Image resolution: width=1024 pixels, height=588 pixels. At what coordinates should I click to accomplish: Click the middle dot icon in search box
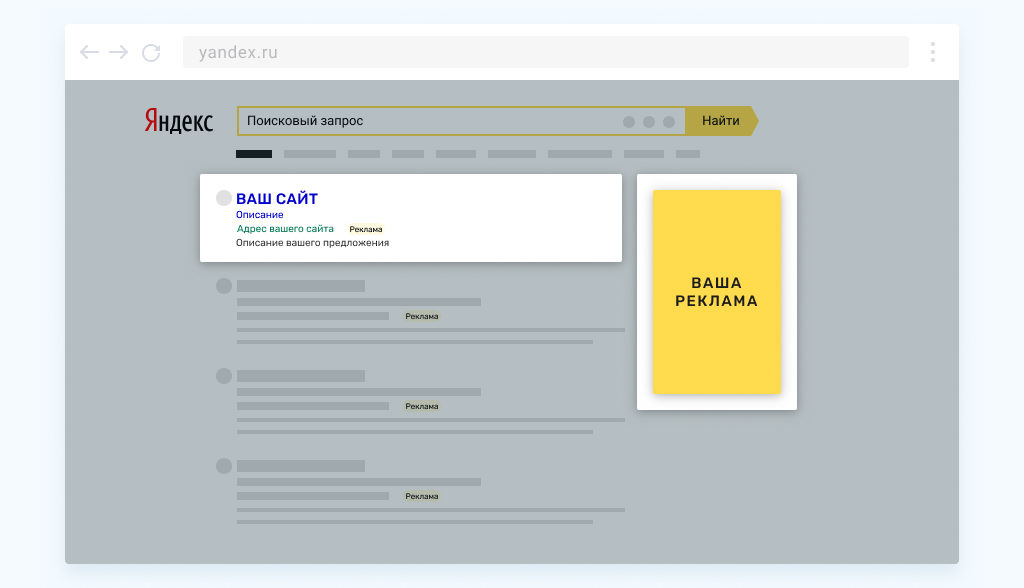tap(648, 122)
